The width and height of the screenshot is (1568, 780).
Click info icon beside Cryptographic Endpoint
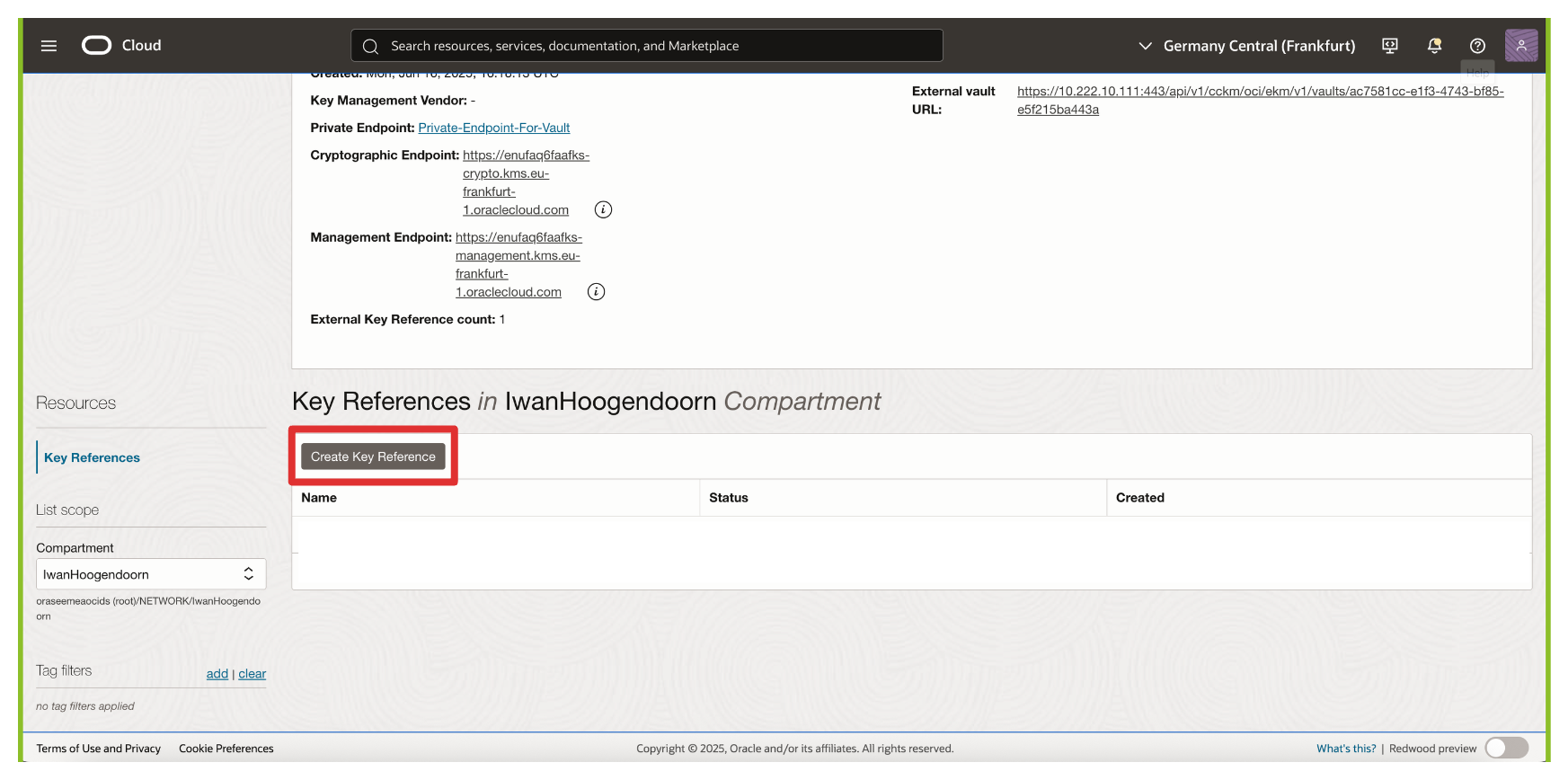(x=603, y=209)
